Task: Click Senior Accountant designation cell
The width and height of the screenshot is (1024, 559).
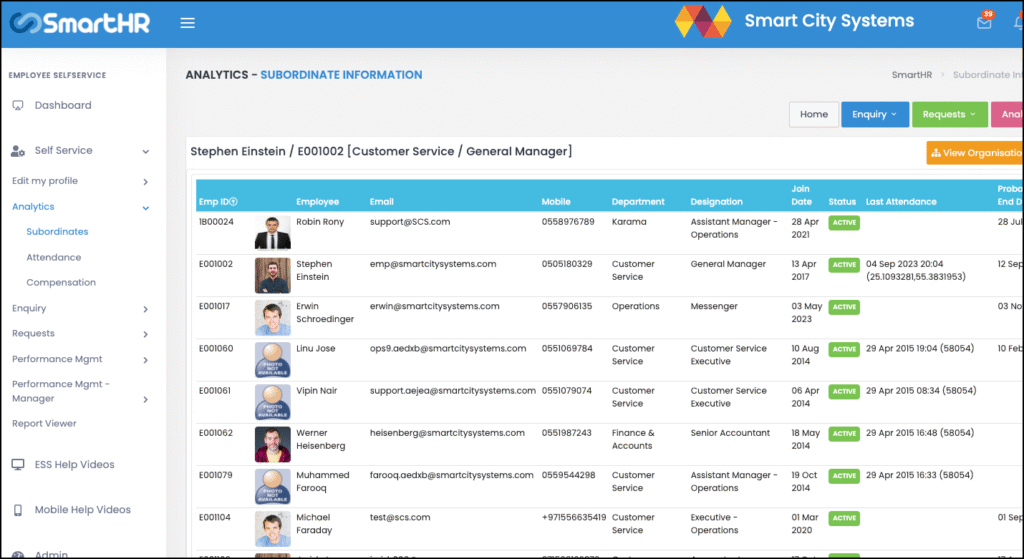Action: pos(730,433)
